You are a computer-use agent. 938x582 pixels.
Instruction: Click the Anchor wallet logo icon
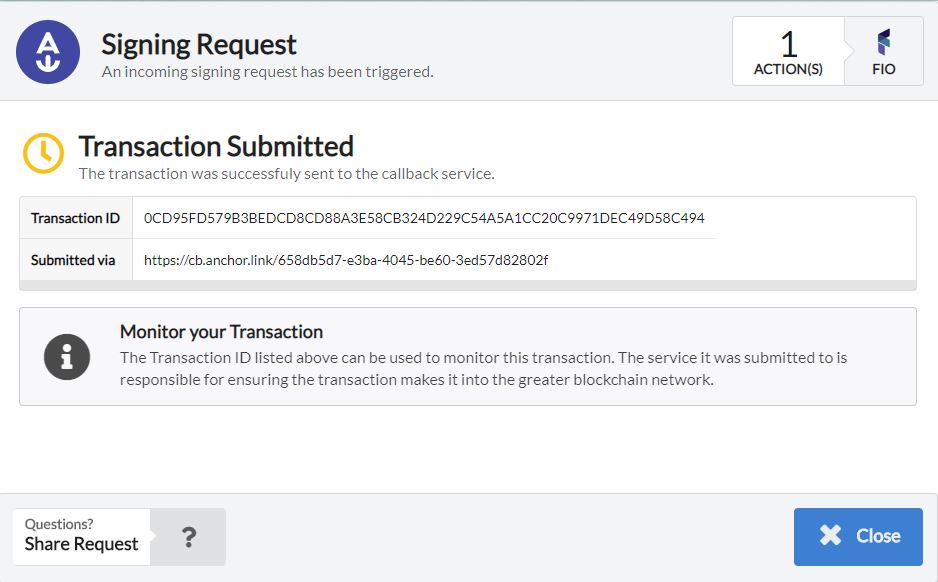[x=48, y=52]
